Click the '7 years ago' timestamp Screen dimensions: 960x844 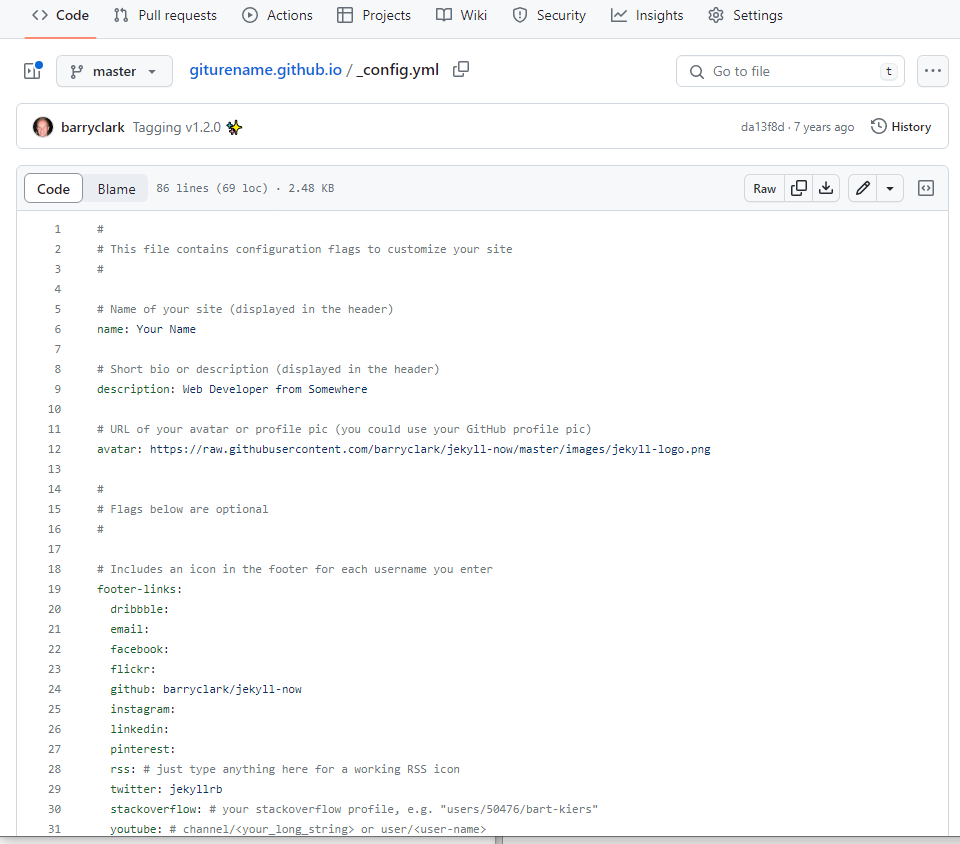click(x=823, y=127)
